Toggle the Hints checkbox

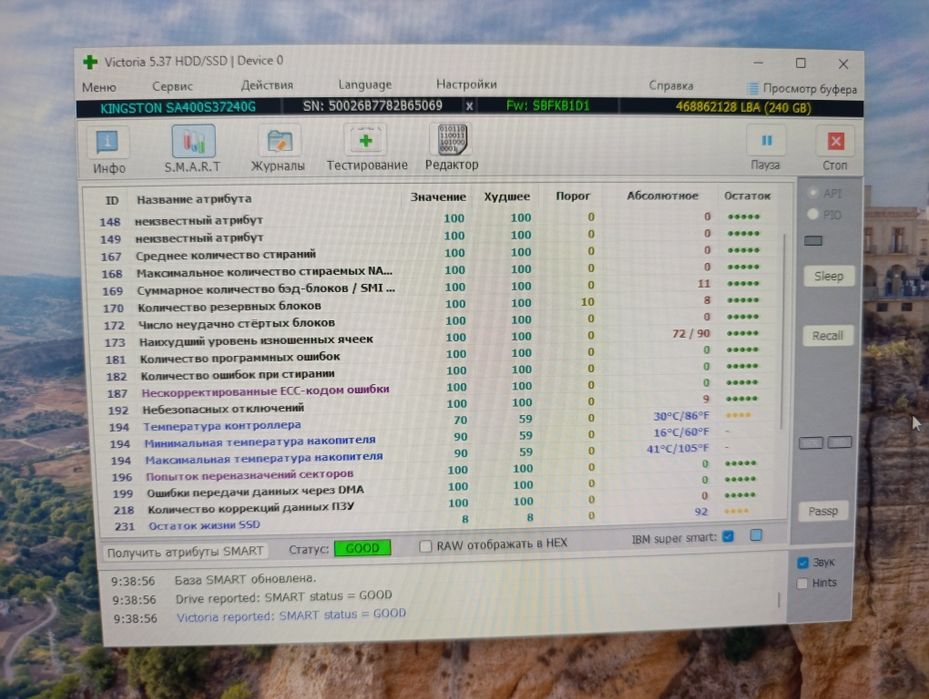pyautogui.click(x=802, y=583)
